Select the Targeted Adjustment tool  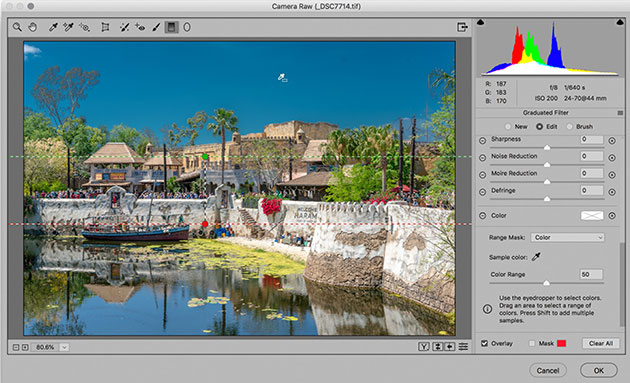pos(84,27)
